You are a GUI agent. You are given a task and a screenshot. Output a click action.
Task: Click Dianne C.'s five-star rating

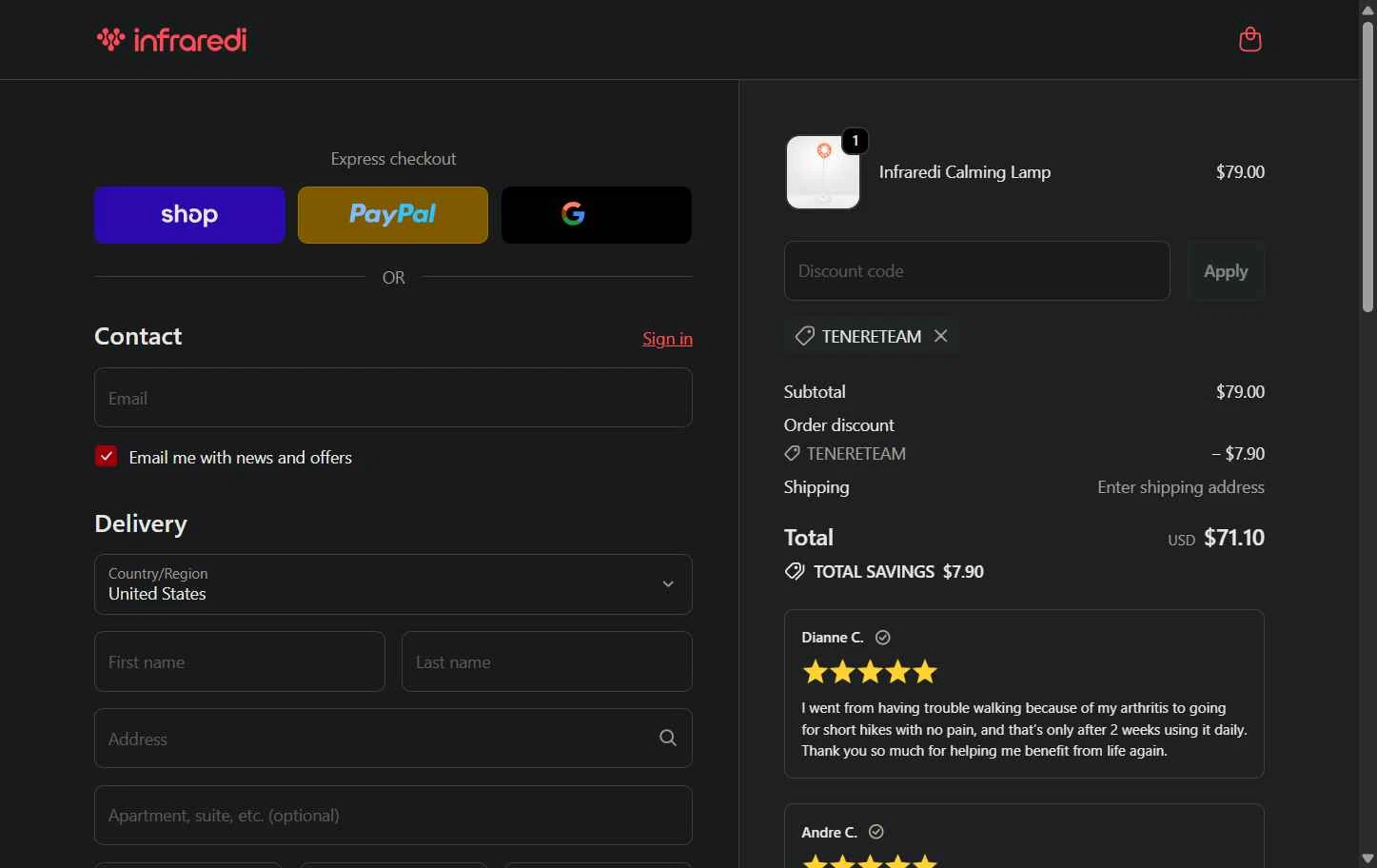point(870,672)
